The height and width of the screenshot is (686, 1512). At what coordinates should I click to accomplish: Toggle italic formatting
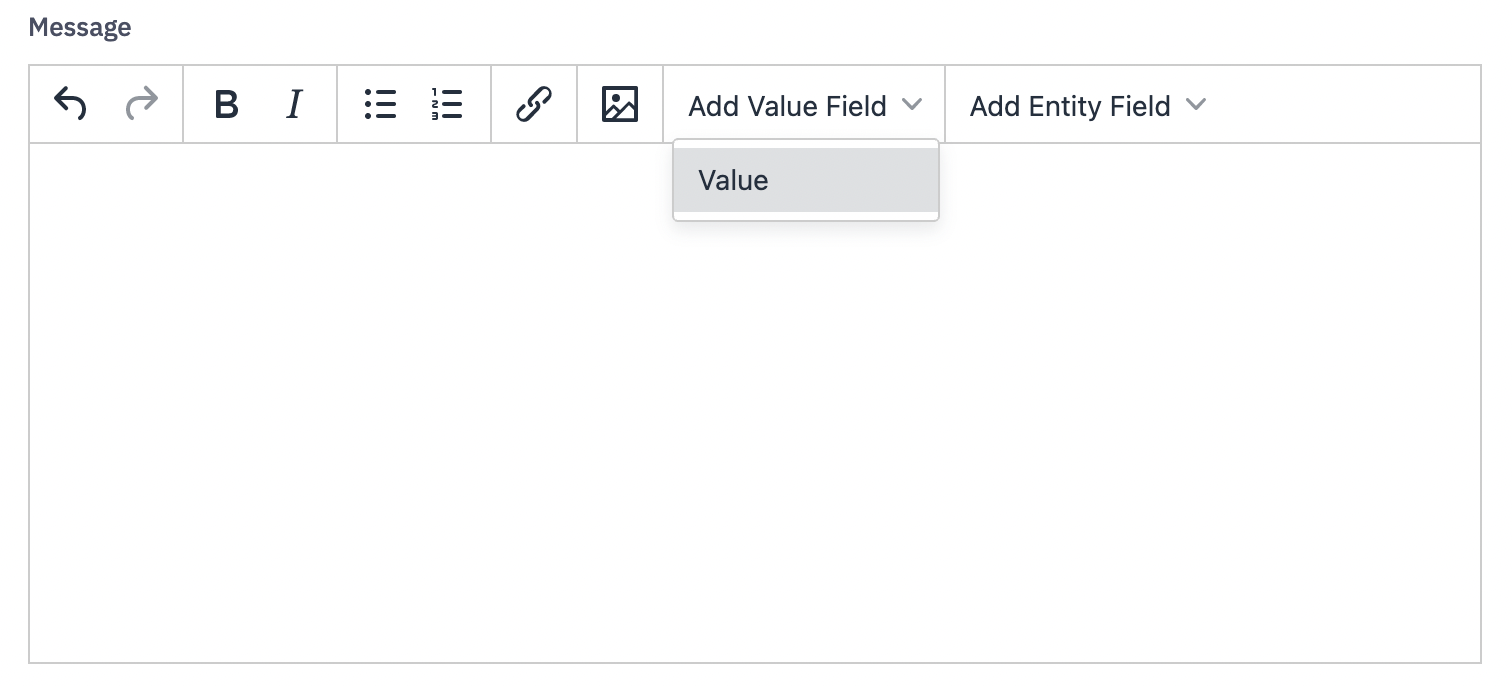(294, 104)
